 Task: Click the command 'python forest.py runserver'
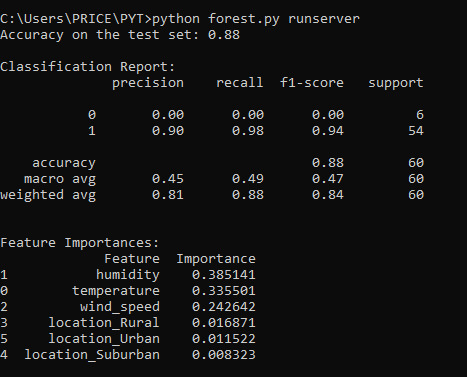256,19
